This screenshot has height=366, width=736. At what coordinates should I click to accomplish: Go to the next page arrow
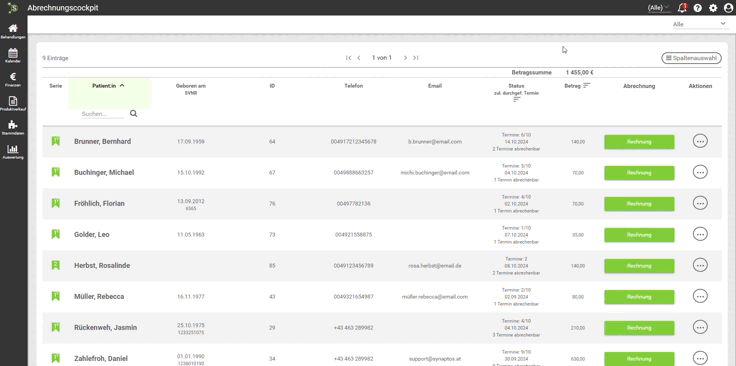click(406, 58)
